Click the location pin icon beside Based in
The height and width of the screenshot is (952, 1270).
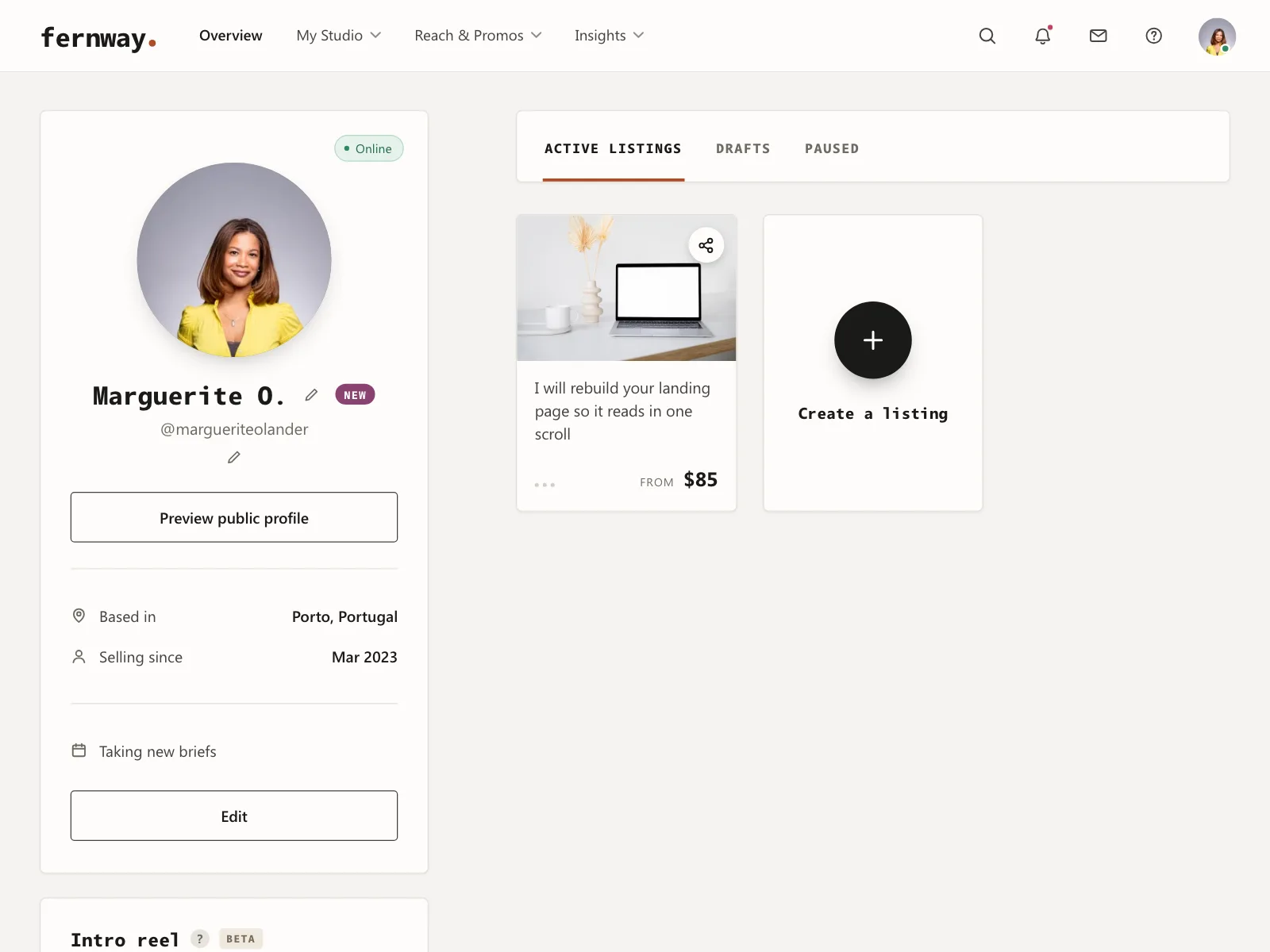coord(79,616)
